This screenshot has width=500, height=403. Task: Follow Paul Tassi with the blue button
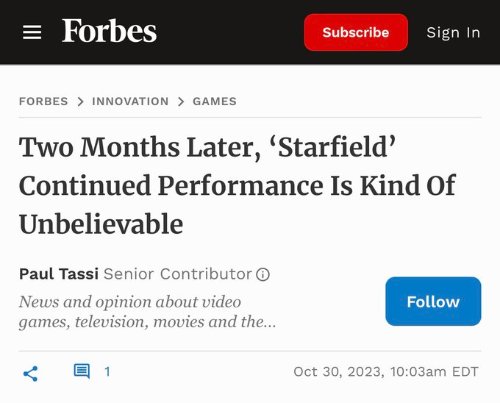coord(433,301)
